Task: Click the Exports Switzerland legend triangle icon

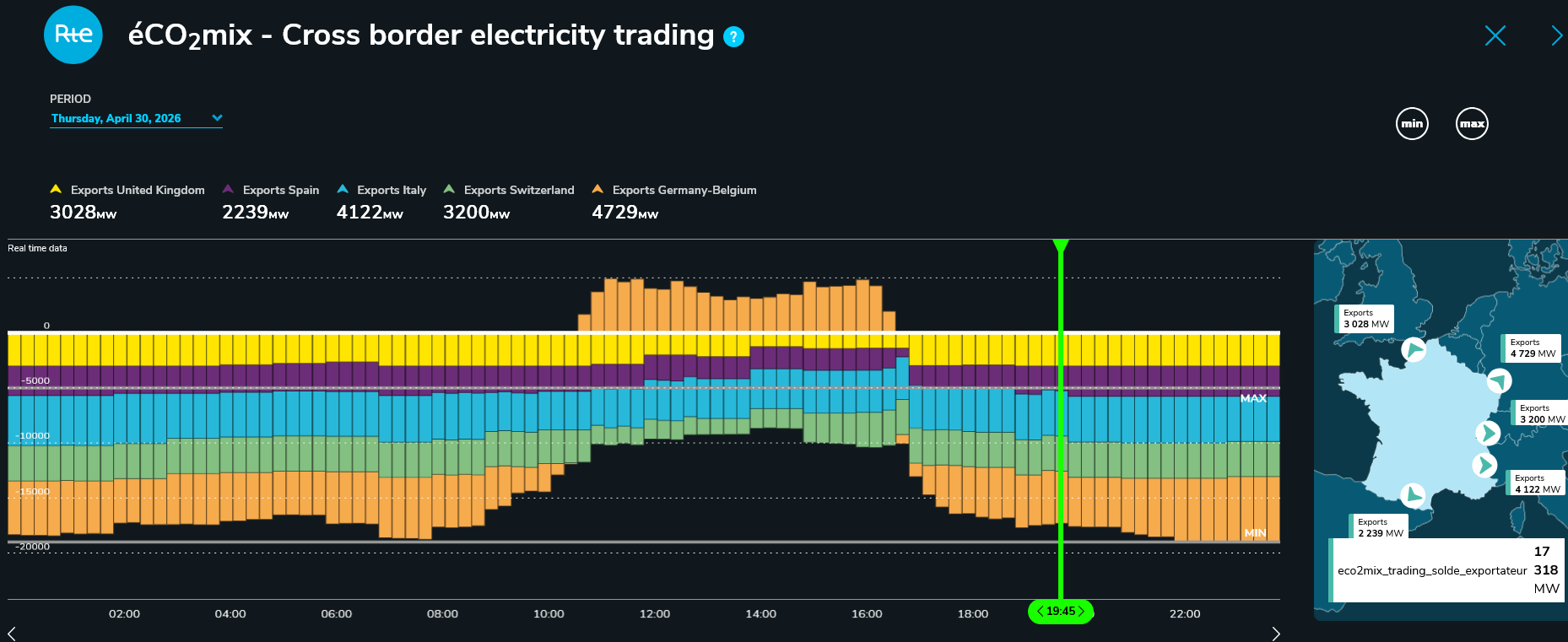Action: click(449, 189)
